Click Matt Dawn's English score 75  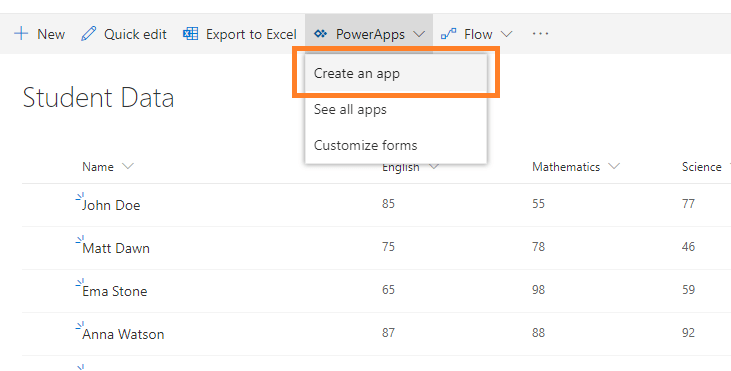coord(388,247)
